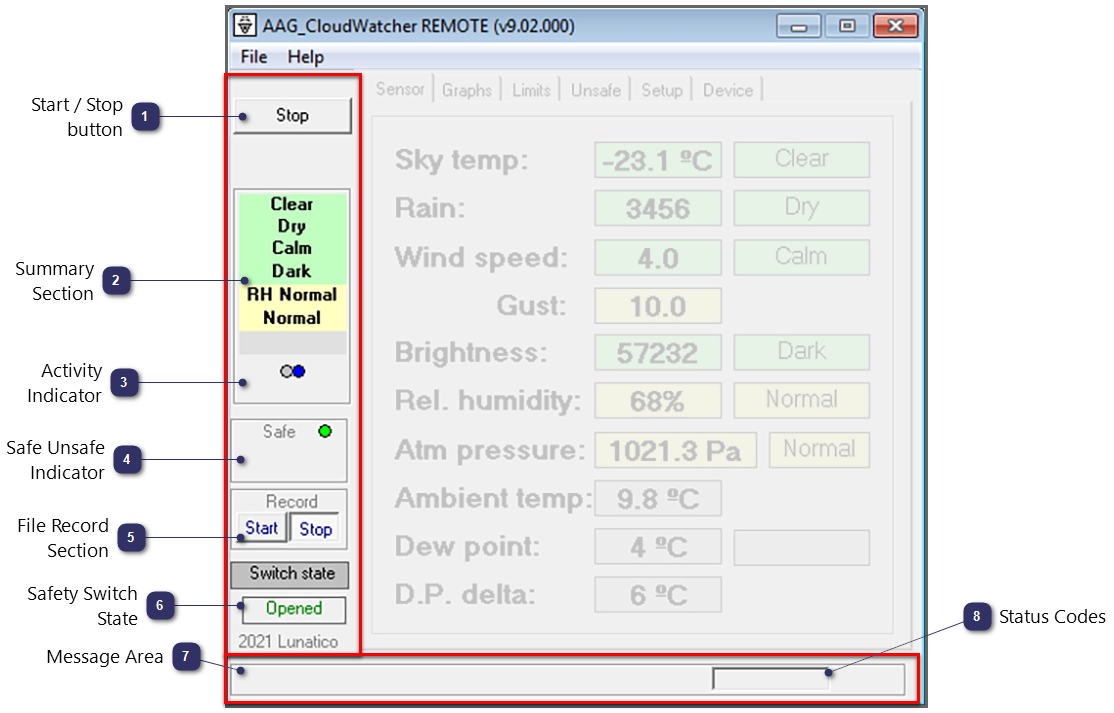Switch to the Graphs tab

(467, 90)
